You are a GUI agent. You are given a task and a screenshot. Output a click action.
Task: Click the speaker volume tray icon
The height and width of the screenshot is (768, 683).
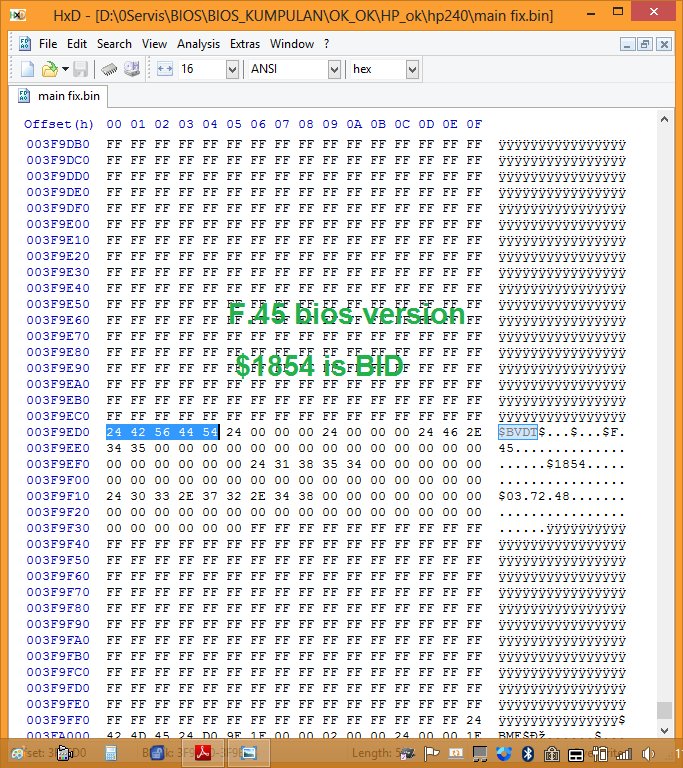pyautogui.click(x=648, y=754)
